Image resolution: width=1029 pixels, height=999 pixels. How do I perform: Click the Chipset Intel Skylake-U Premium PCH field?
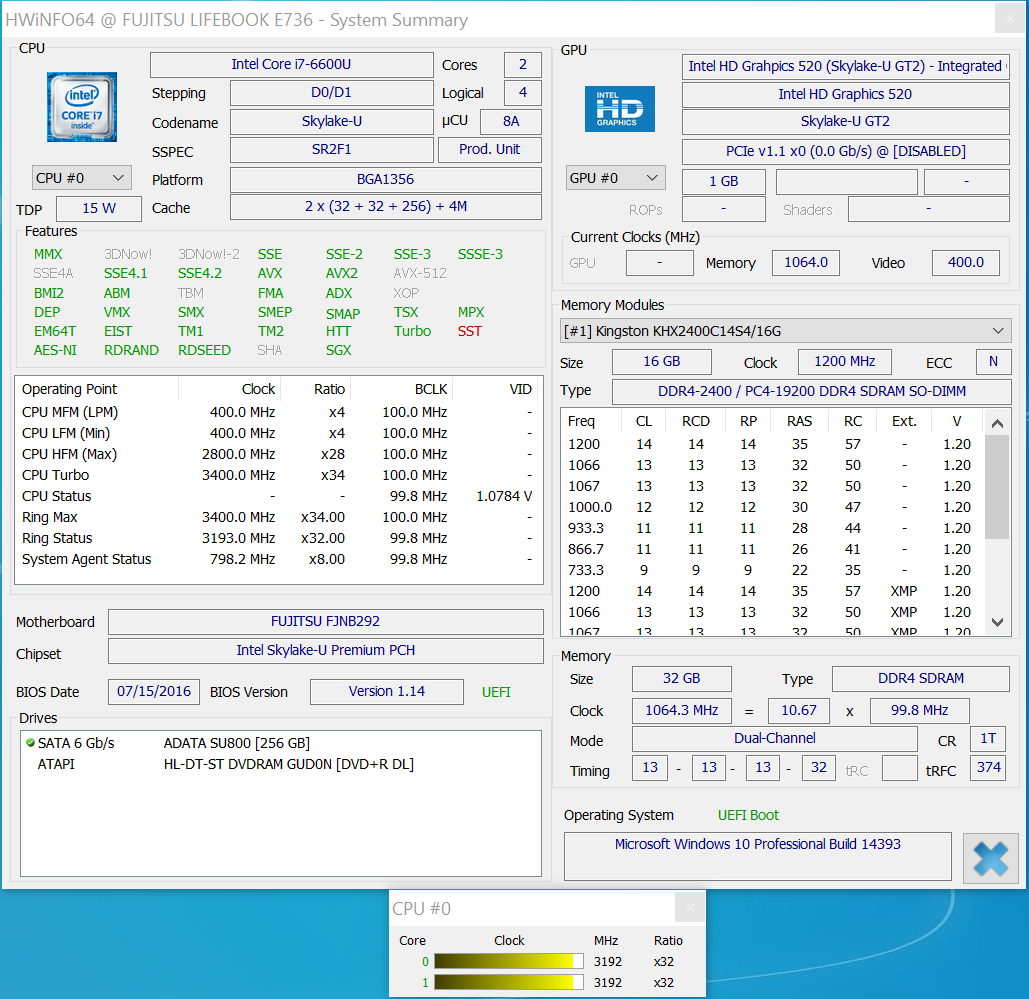coord(326,650)
